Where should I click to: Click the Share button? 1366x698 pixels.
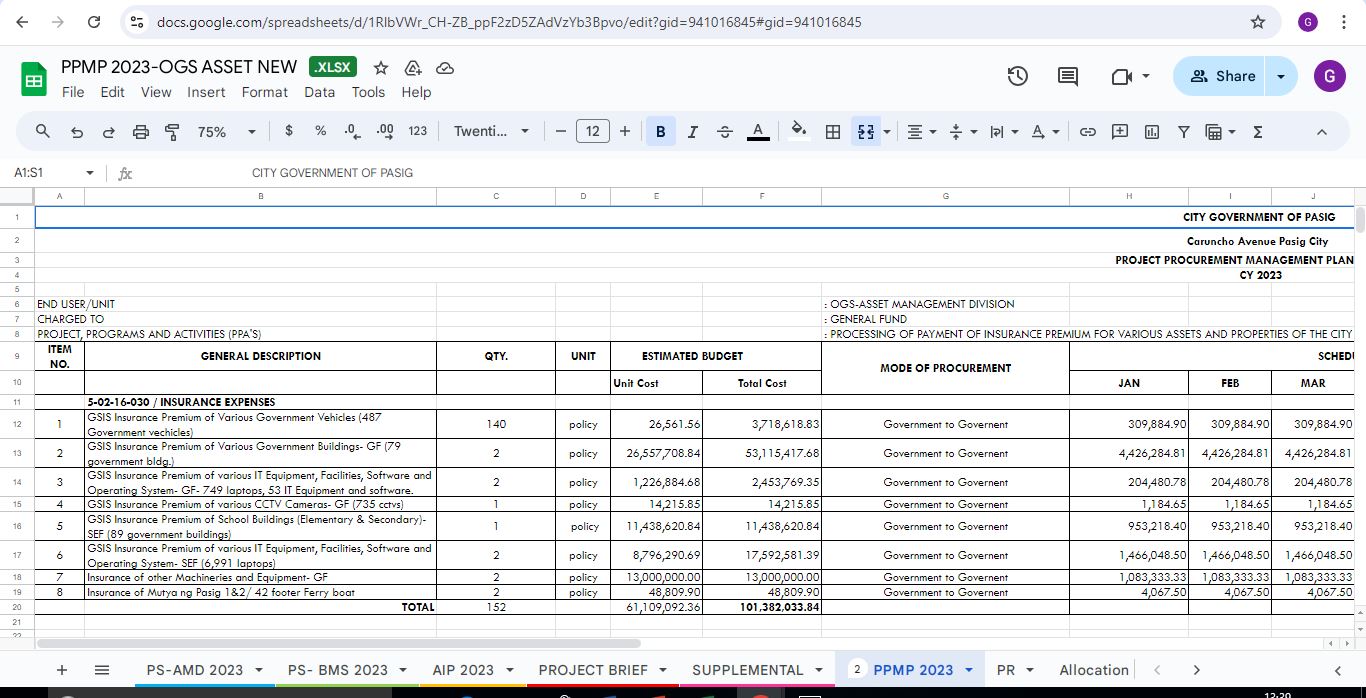(1221, 76)
